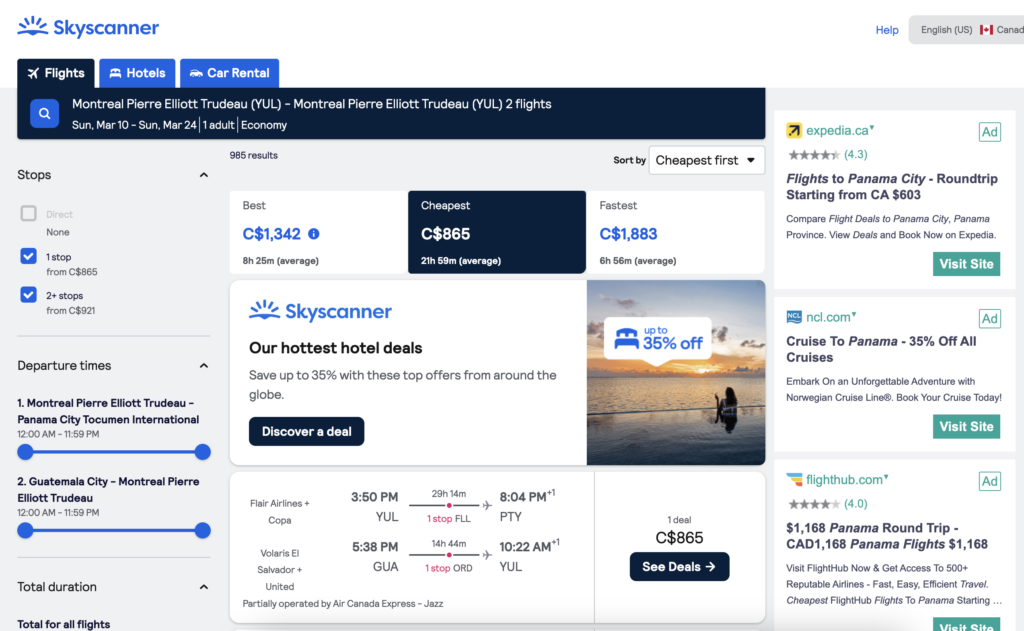
Task: Collapse the Departure times section
Action: [x=203, y=365]
